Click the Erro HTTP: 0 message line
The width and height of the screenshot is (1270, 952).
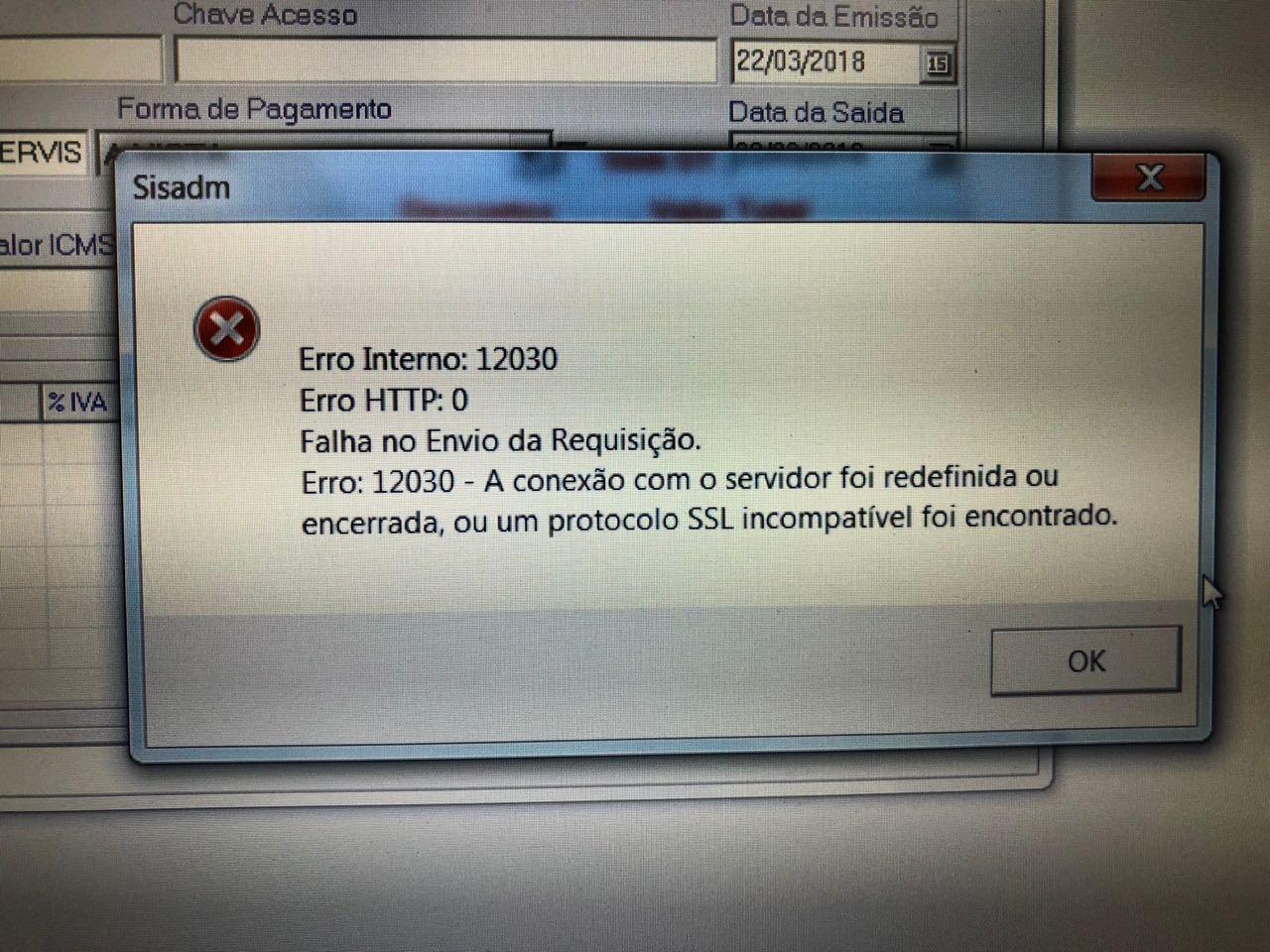tap(384, 400)
